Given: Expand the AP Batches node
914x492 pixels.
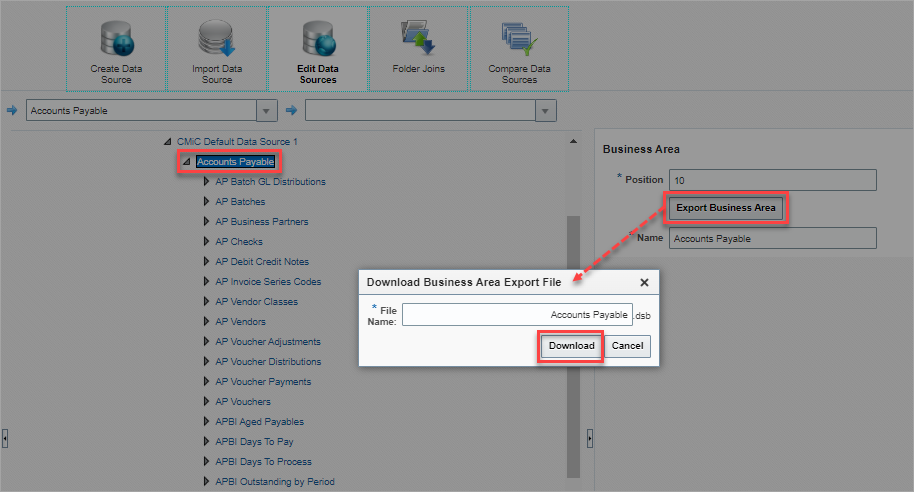Looking at the screenshot, I should click(206, 201).
